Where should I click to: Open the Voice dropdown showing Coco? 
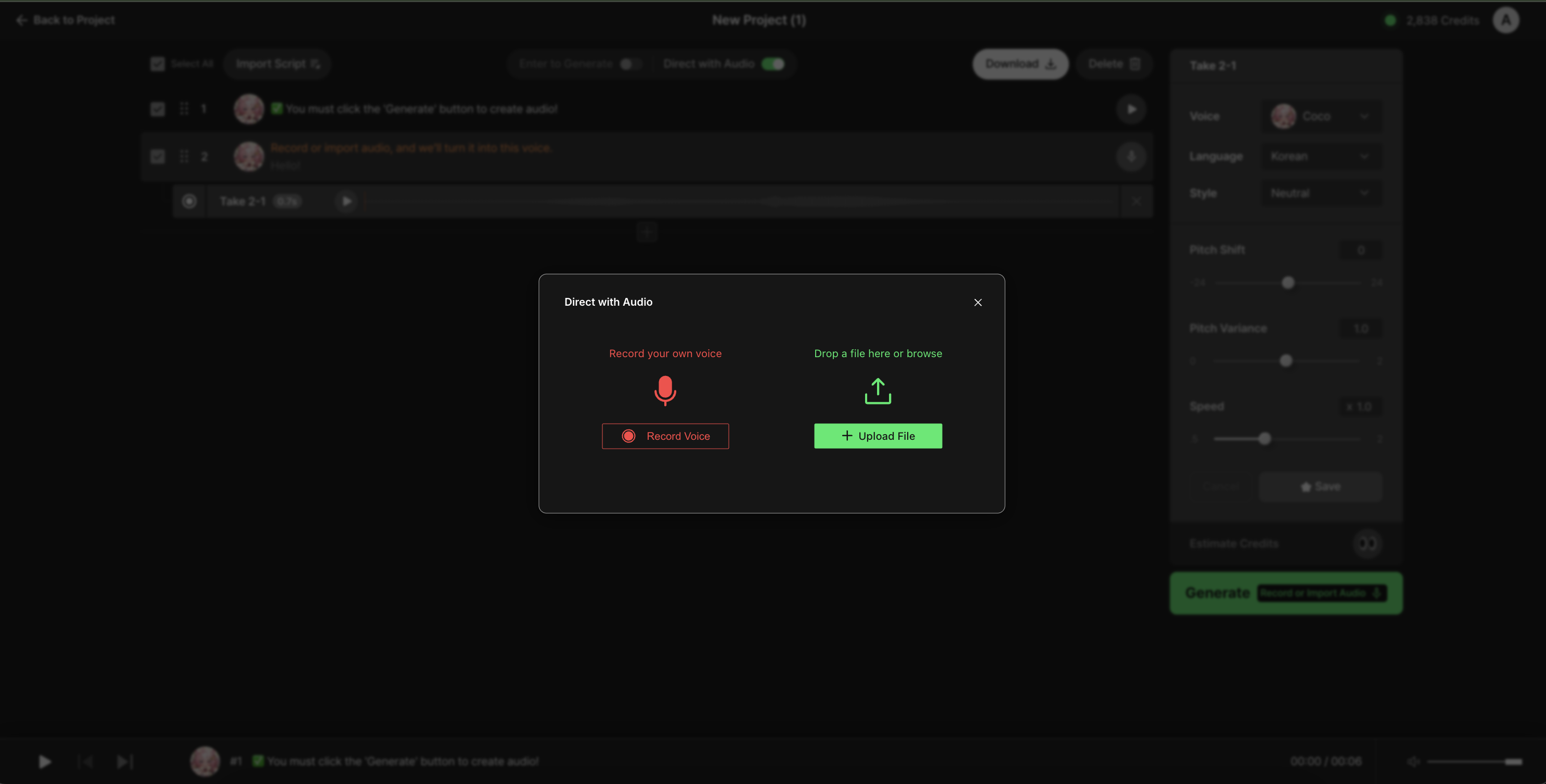pyautogui.click(x=1321, y=116)
